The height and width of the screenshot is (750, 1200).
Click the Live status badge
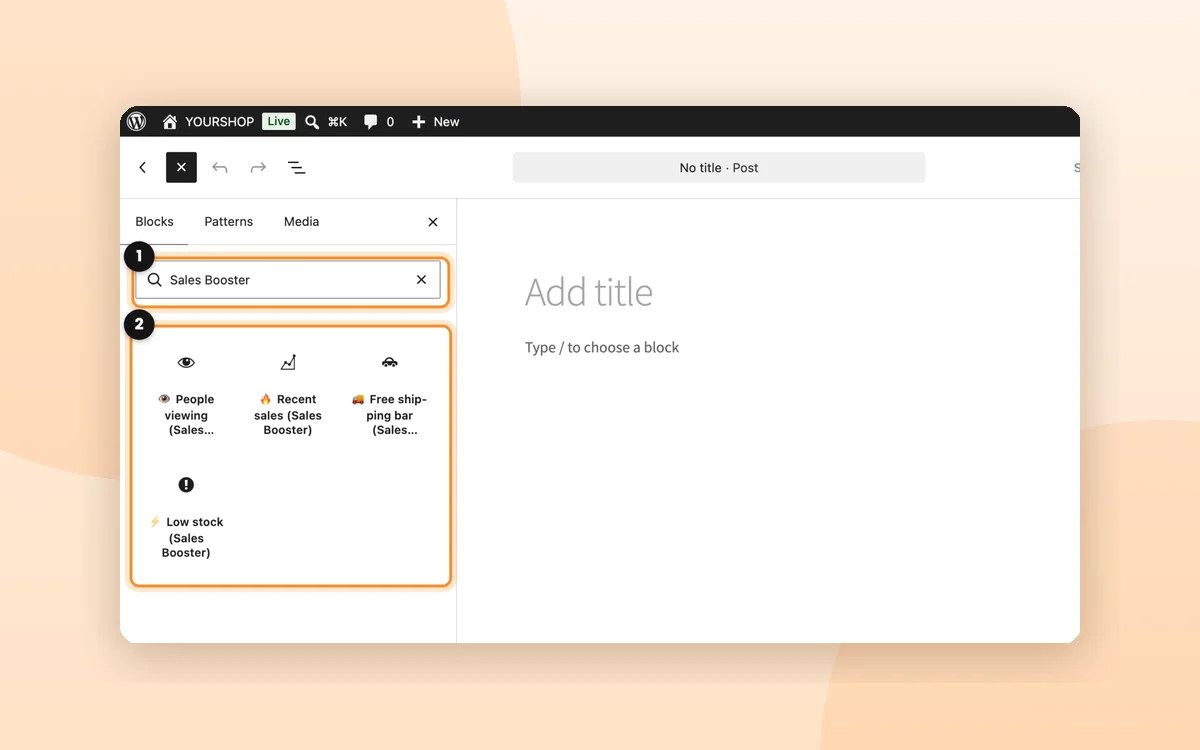tap(278, 121)
